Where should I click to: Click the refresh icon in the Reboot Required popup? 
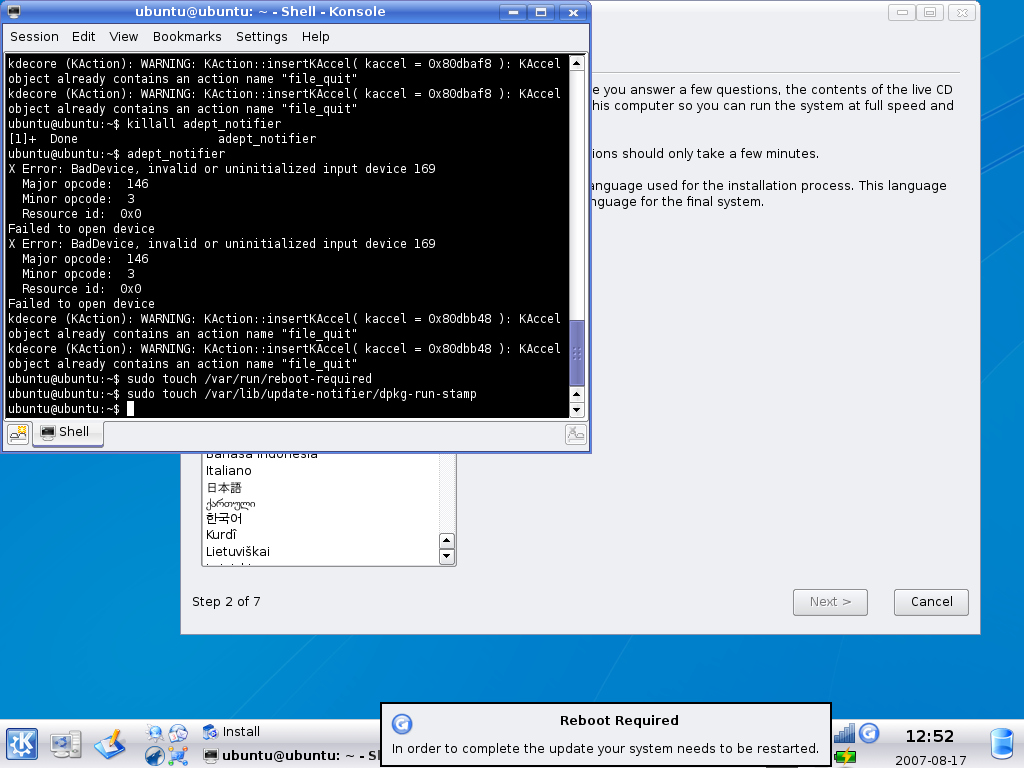402,724
